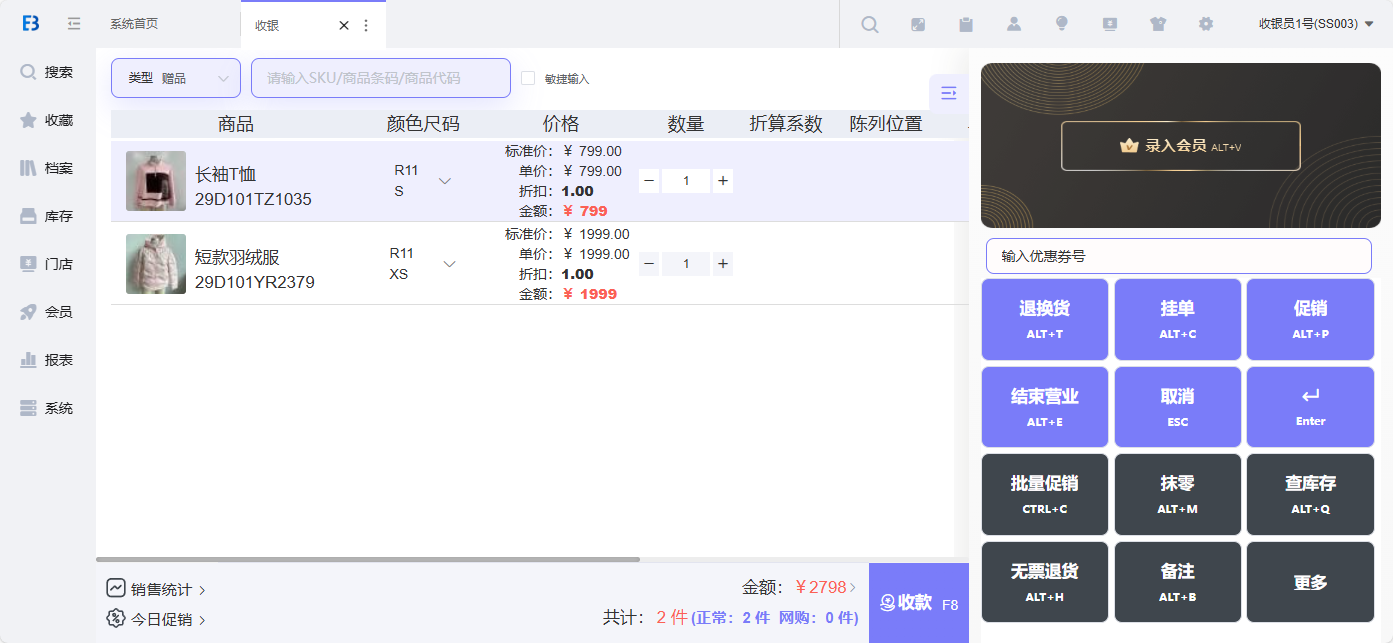Screen dimensions: 1393x643
Task: Click the 挂单 button
Action: pyautogui.click(x=1177, y=319)
